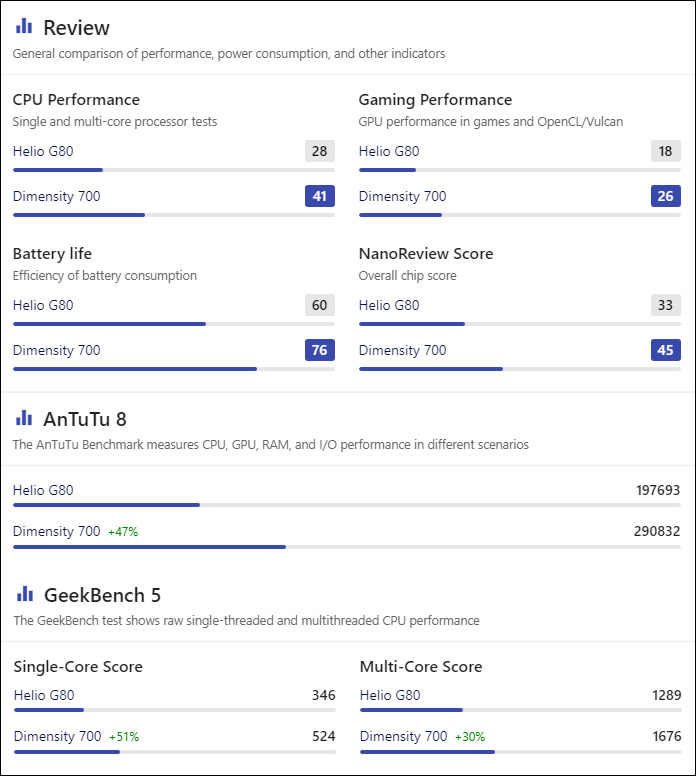The height and width of the screenshot is (776, 696).
Task: Click the AnTuTu progress bar for Dimensity 700
Action: (347, 547)
